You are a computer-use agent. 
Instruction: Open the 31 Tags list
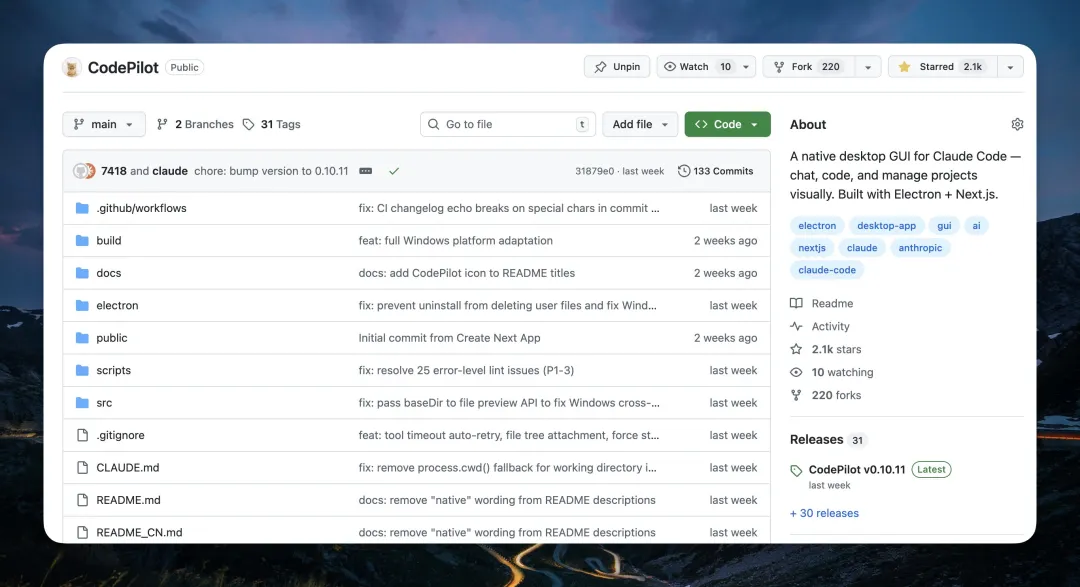coord(271,124)
